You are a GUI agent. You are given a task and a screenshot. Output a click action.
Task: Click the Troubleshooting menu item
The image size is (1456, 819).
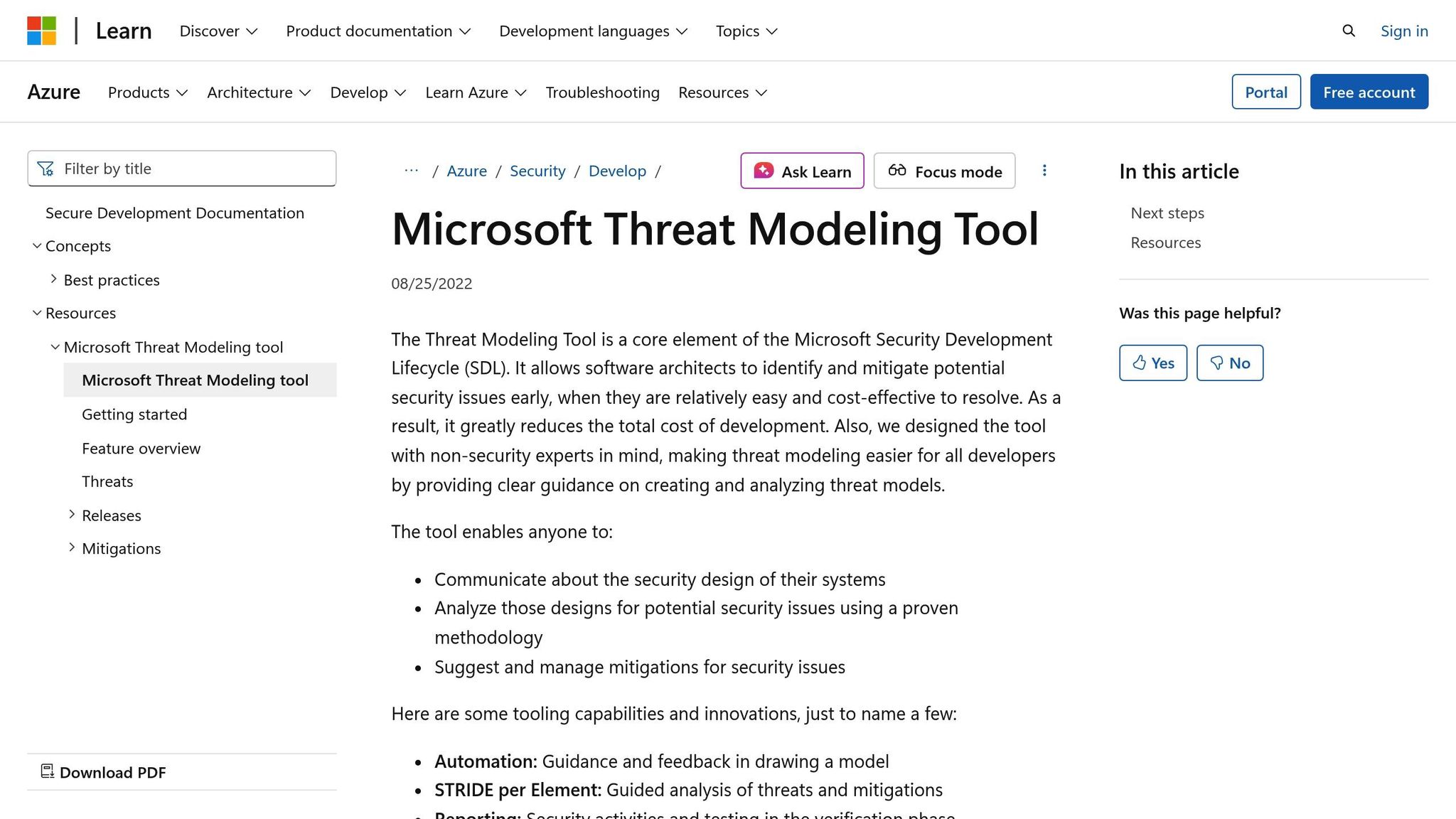(602, 92)
